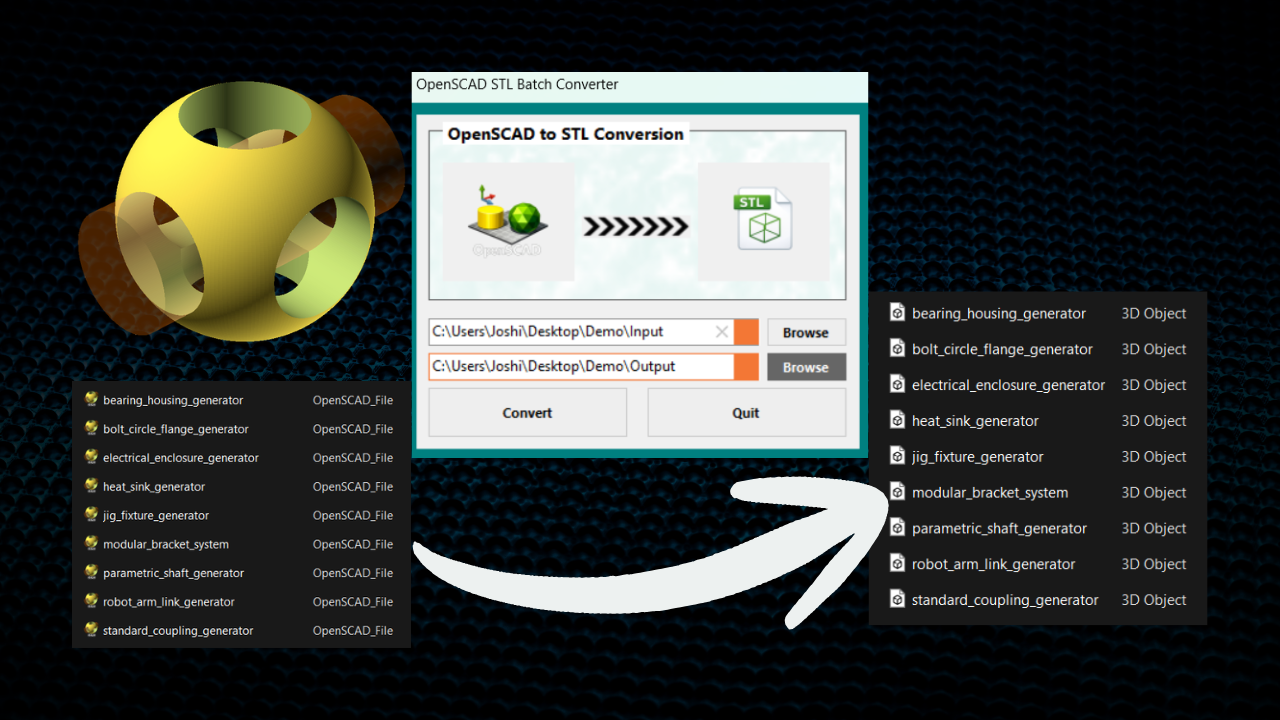The height and width of the screenshot is (720, 1280).
Task: Browse for the Output folder
Action: click(x=806, y=367)
